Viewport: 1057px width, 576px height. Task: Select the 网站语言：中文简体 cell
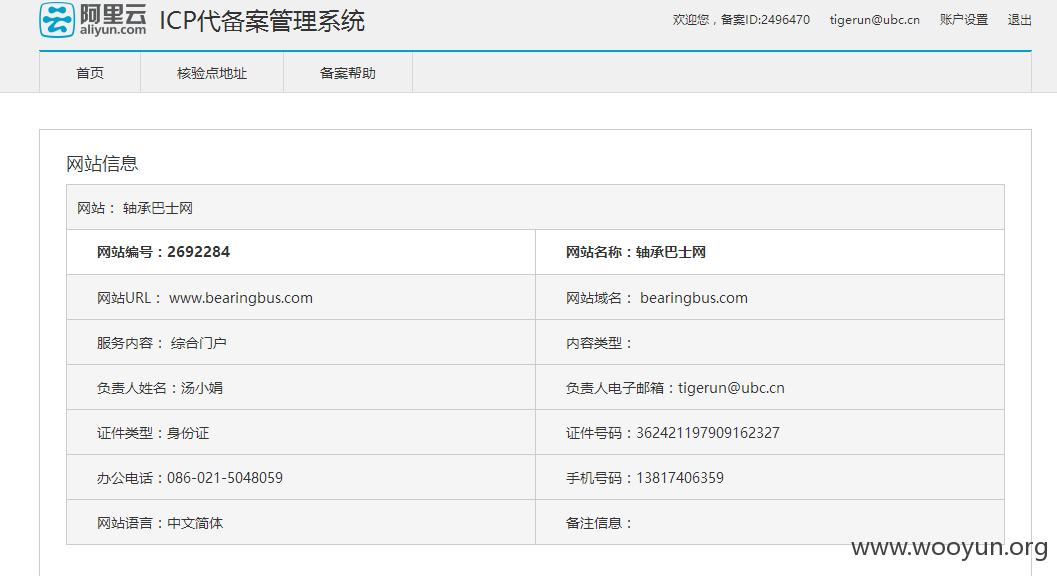(x=301, y=523)
